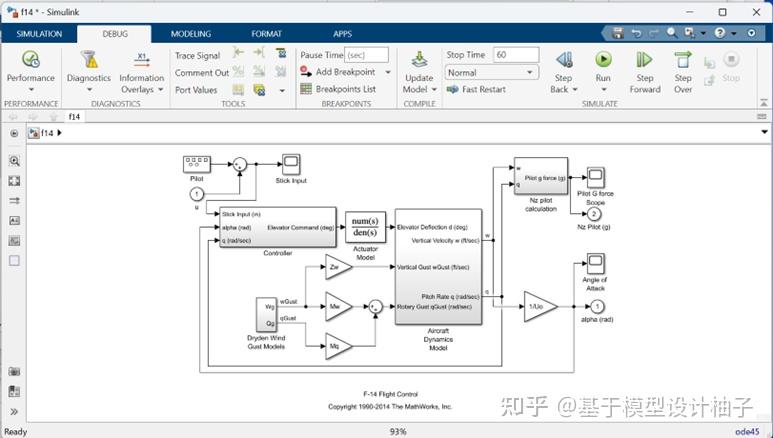Select the Aircraft Dynamics Model block

(438, 266)
